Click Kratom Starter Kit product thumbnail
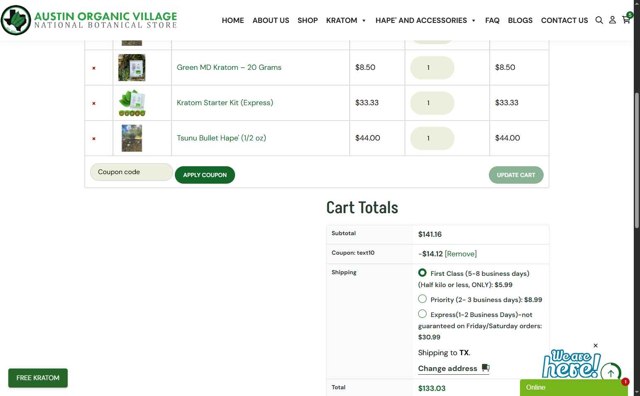 click(131, 102)
